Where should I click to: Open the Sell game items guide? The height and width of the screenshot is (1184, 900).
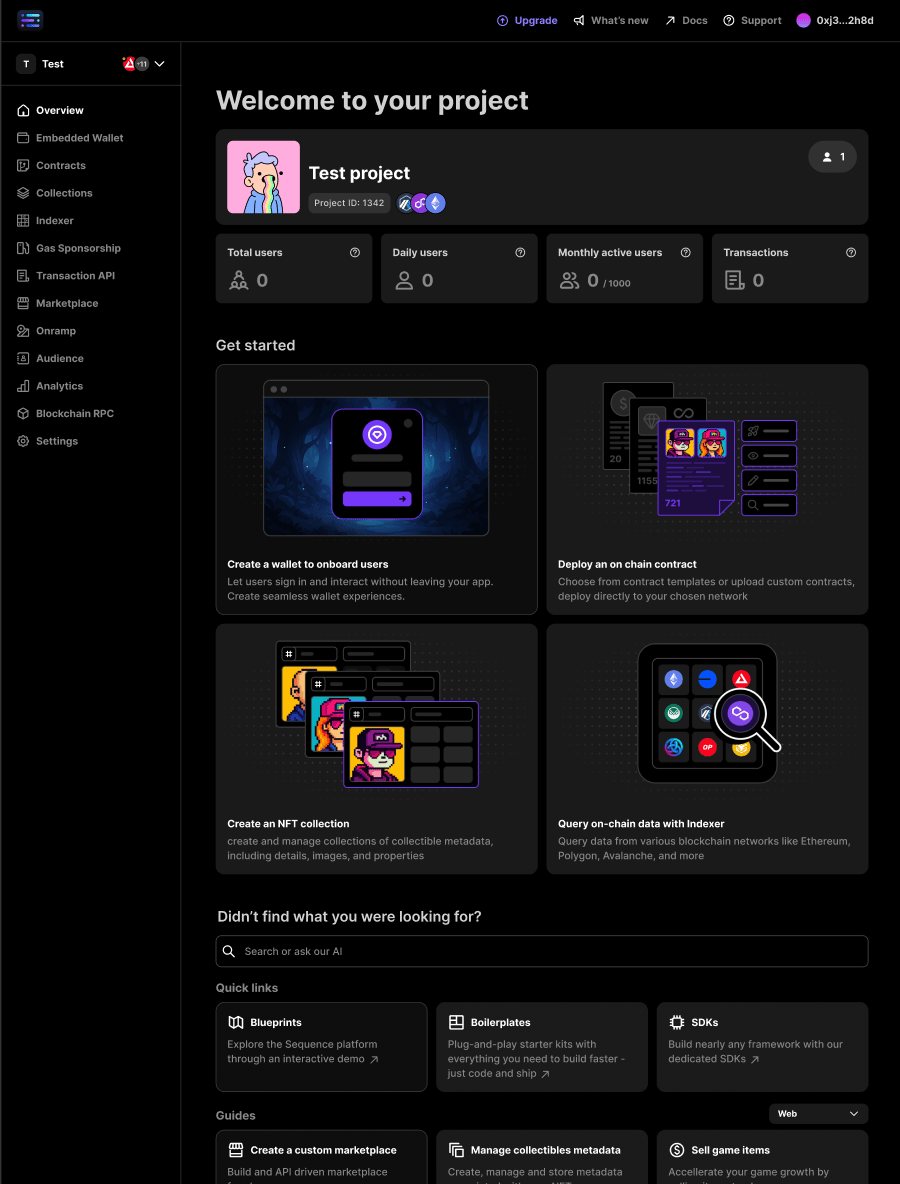point(763,1157)
